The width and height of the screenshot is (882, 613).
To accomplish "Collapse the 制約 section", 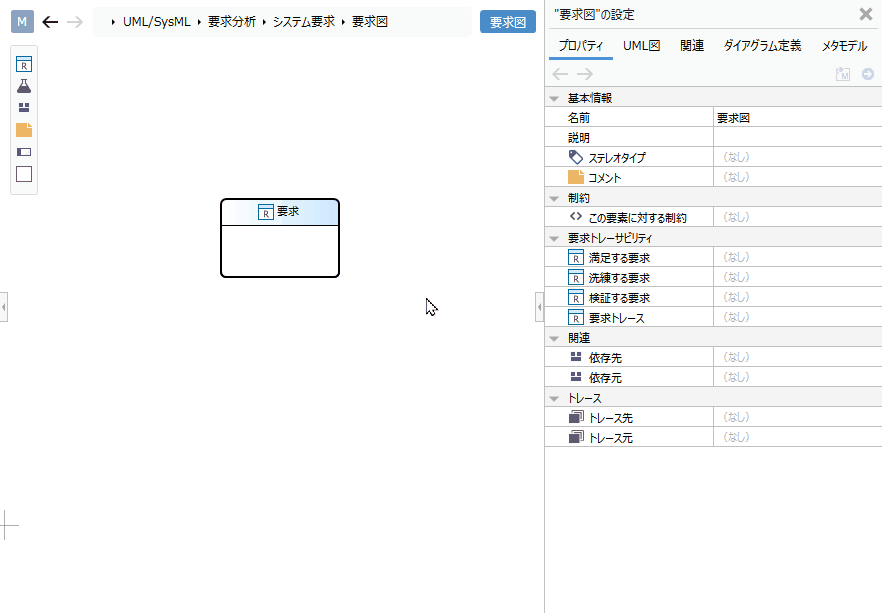I will point(554,199).
